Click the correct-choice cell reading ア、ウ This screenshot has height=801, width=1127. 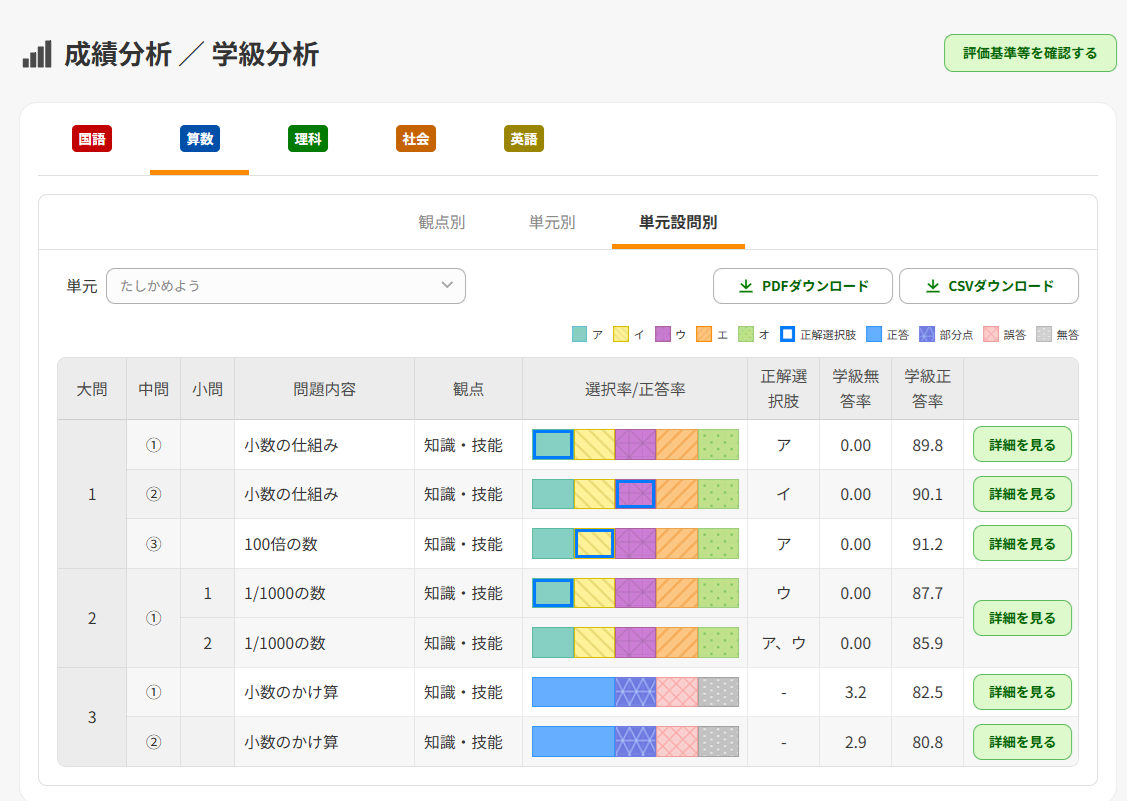tap(783, 644)
